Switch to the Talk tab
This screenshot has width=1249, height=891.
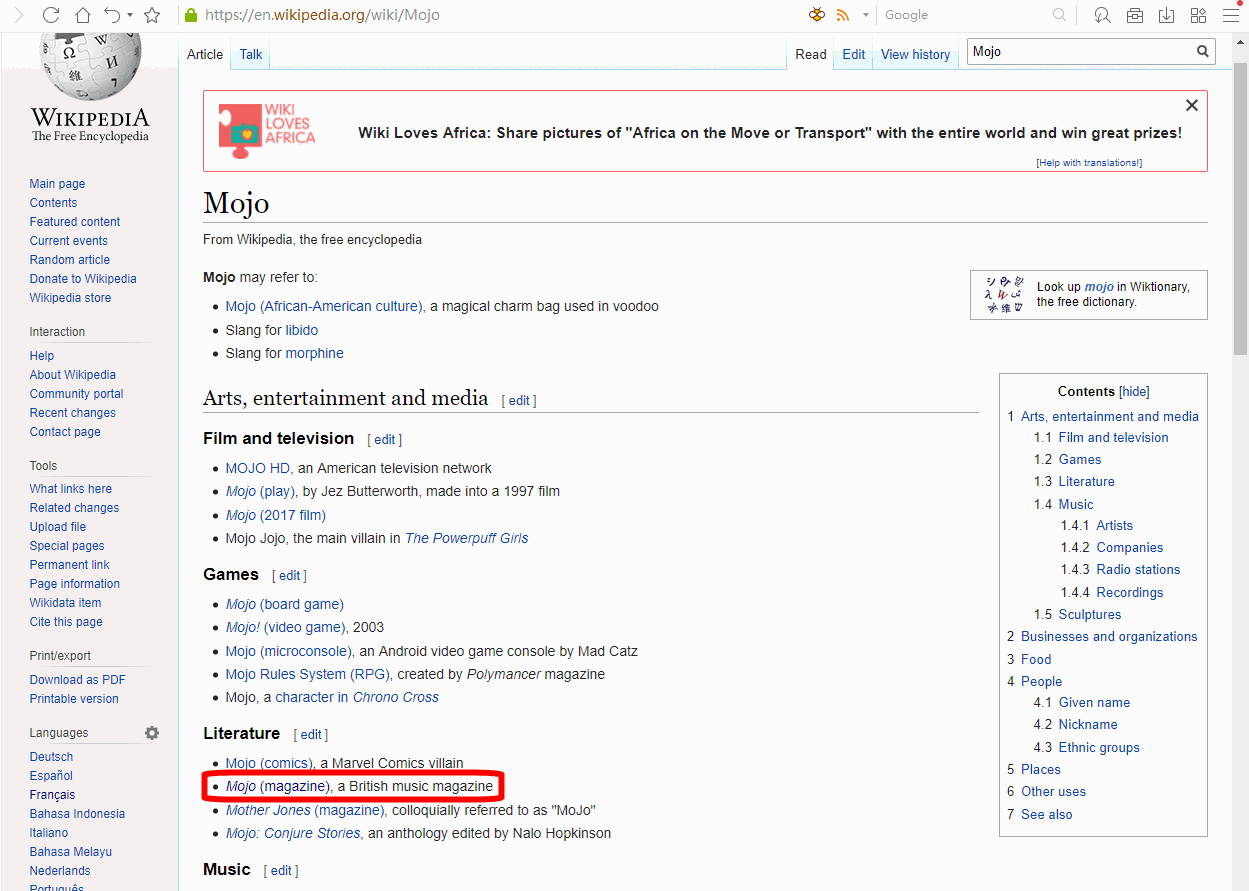tap(251, 55)
